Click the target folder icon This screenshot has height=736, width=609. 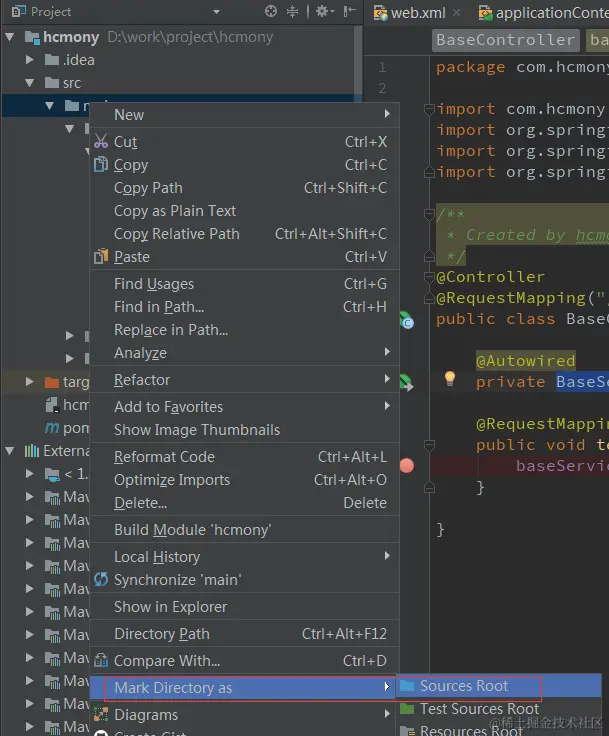[52, 382]
